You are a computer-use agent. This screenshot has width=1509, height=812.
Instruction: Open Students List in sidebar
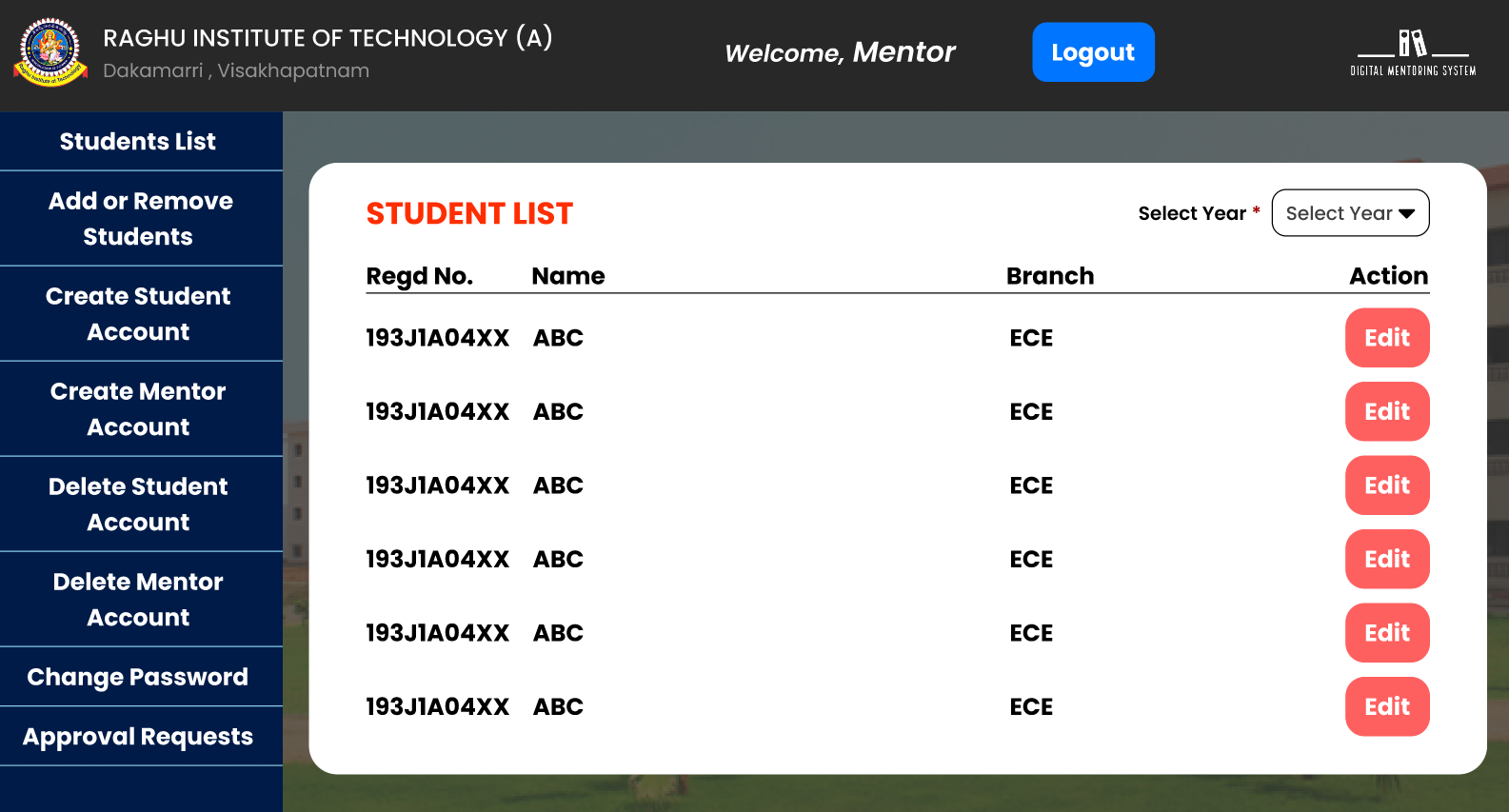(x=138, y=142)
